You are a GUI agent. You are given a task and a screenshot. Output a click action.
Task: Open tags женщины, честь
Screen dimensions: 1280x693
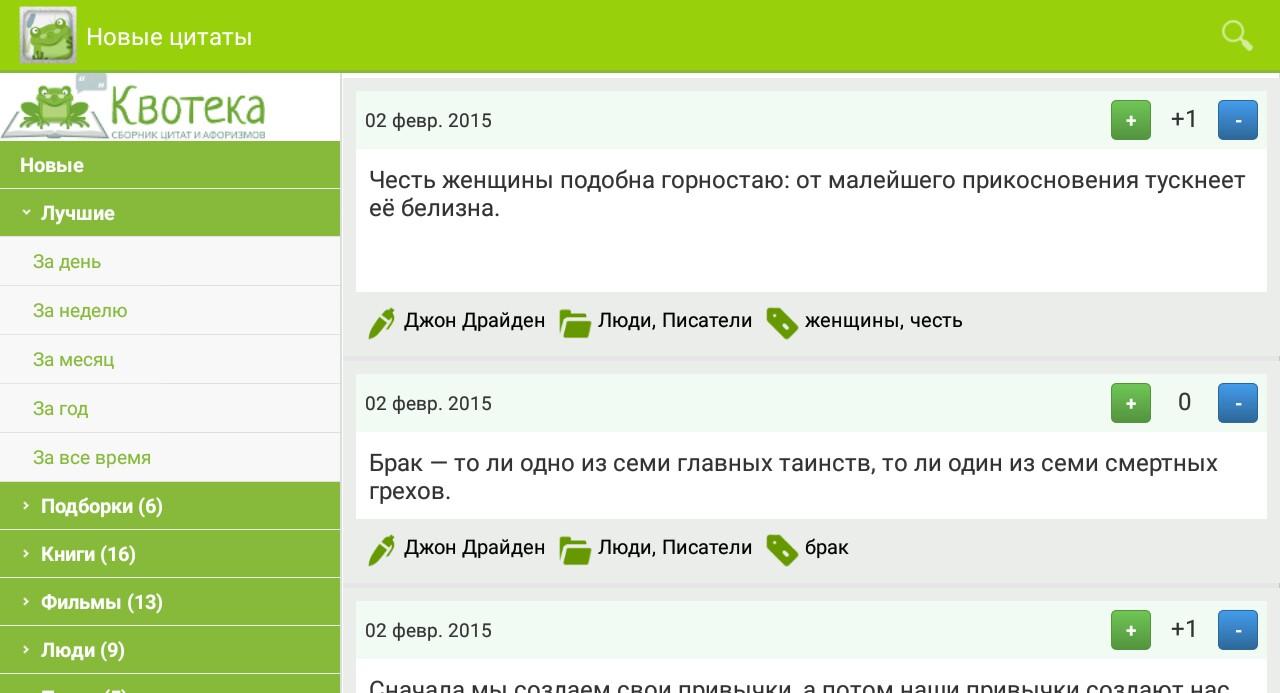[x=883, y=321]
